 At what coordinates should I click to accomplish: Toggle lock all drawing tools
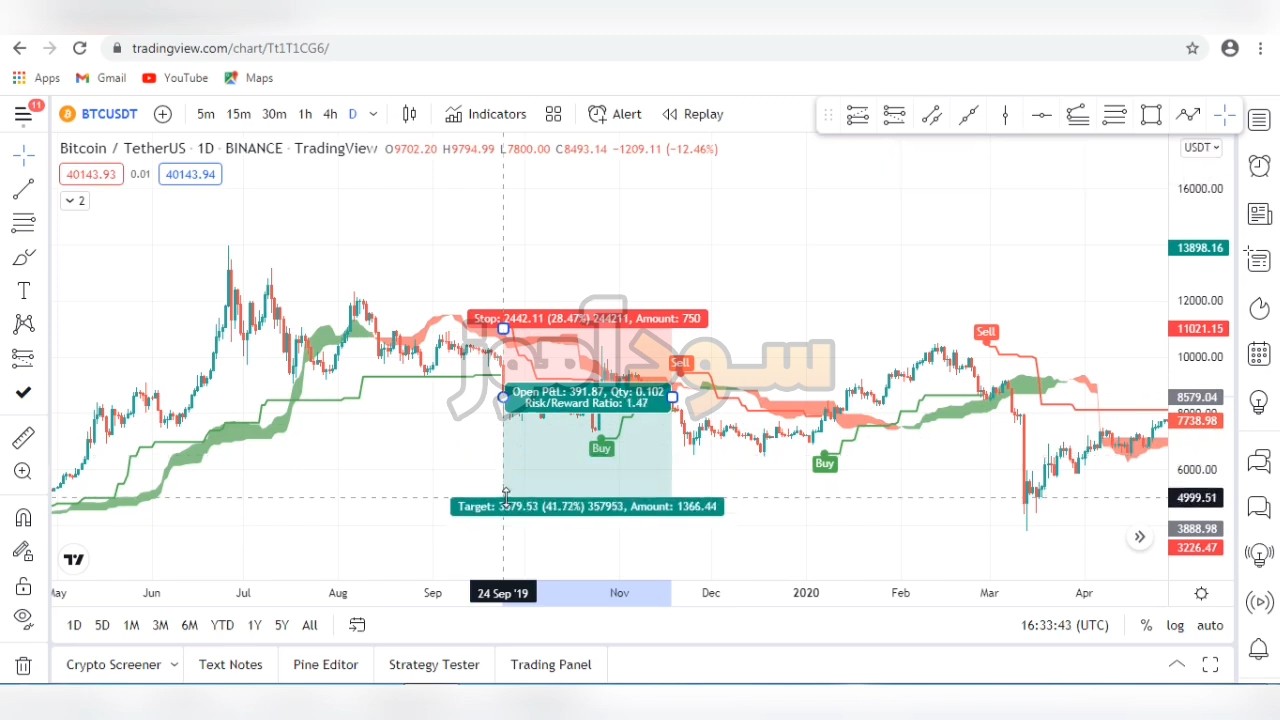point(24,585)
